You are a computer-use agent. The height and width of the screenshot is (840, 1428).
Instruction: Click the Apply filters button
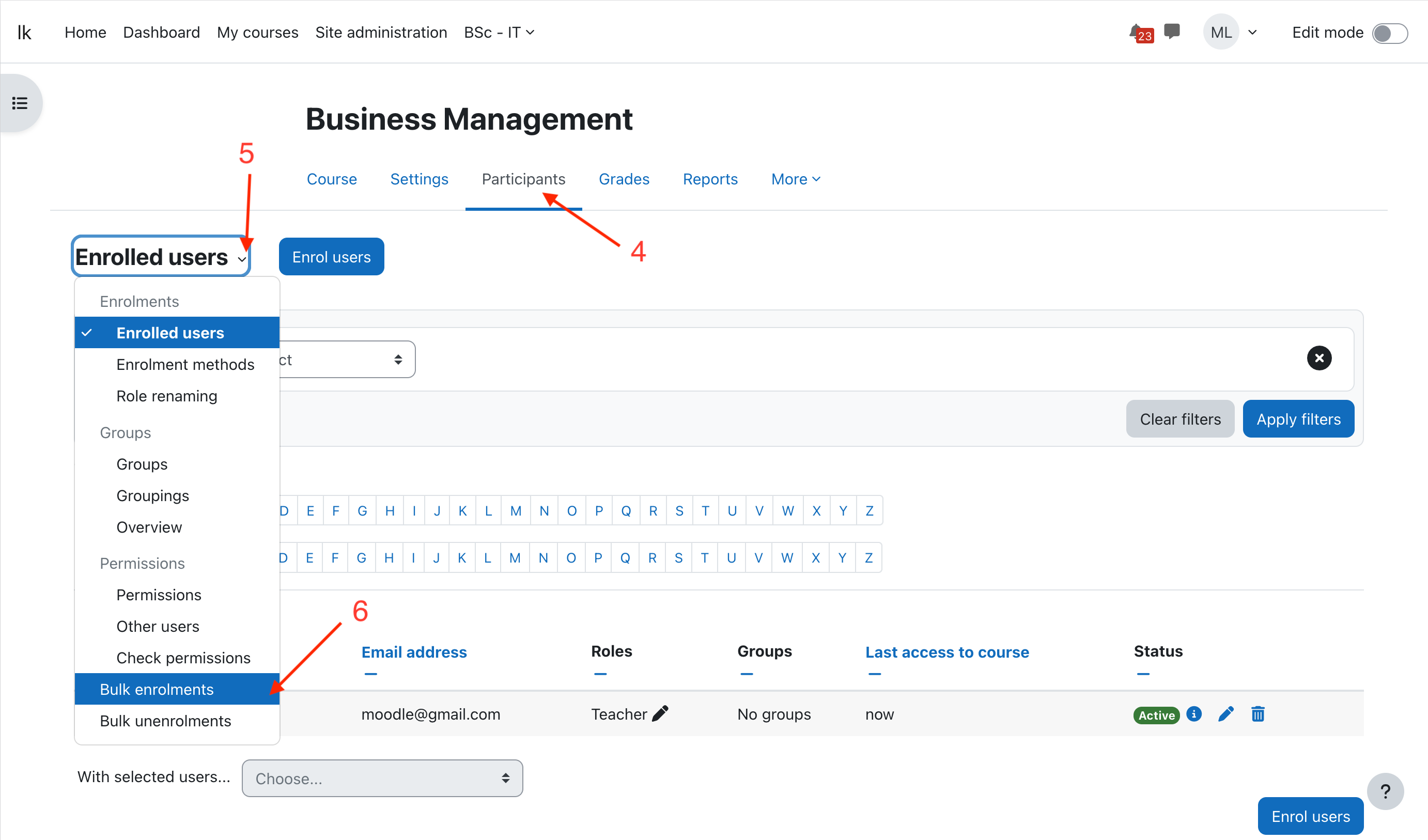pos(1298,419)
